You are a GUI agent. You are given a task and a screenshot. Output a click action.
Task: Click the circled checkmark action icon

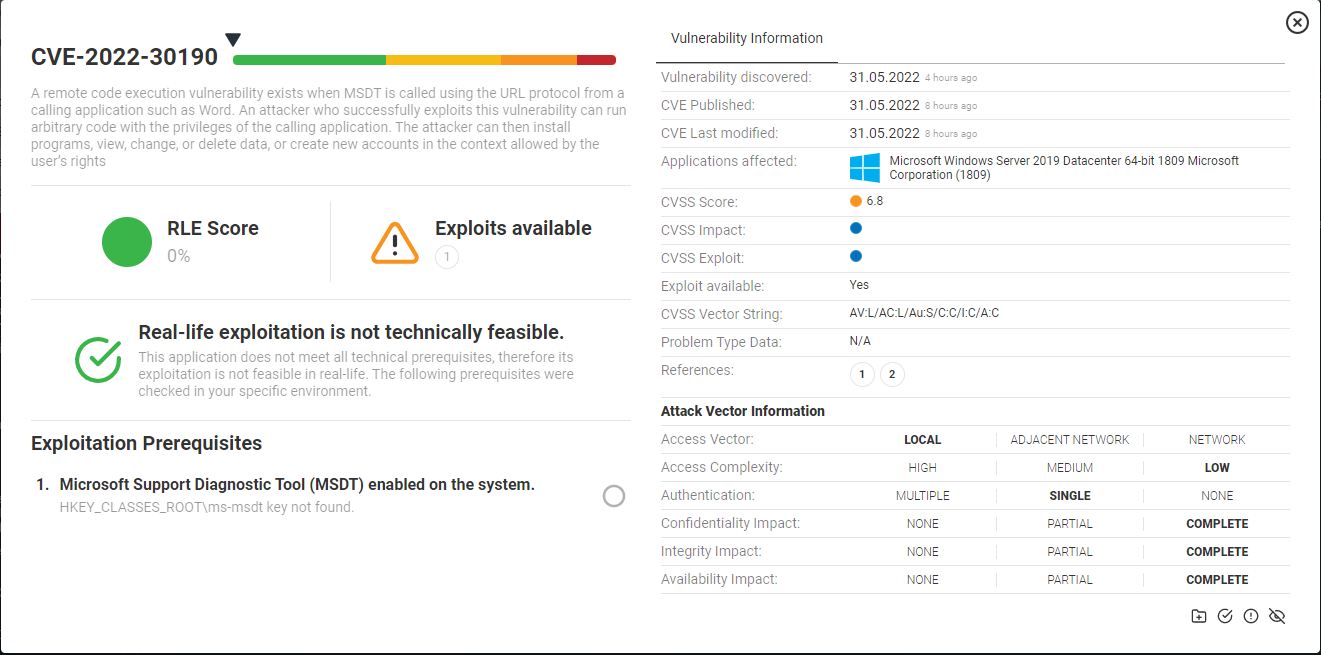[x=1225, y=616]
